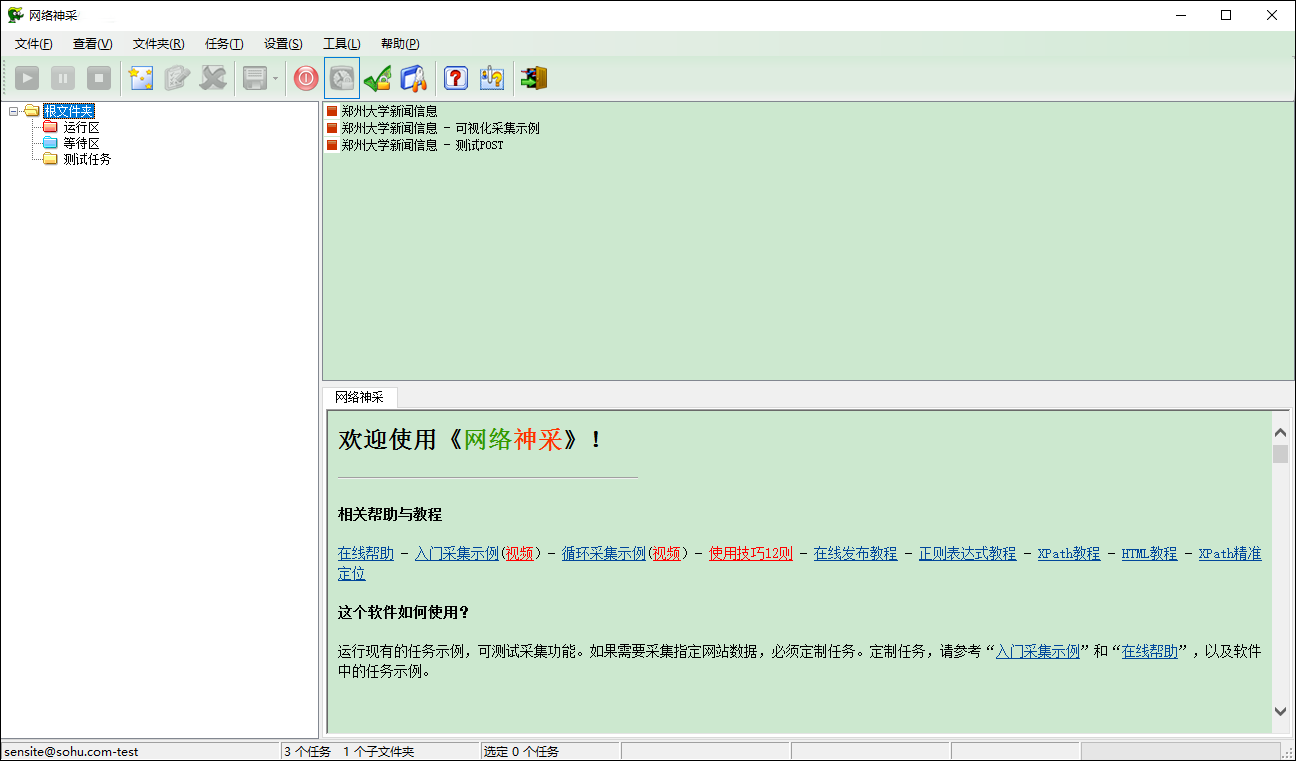
Task: Switch to the 网络神采 tab
Action: click(x=359, y=397)
